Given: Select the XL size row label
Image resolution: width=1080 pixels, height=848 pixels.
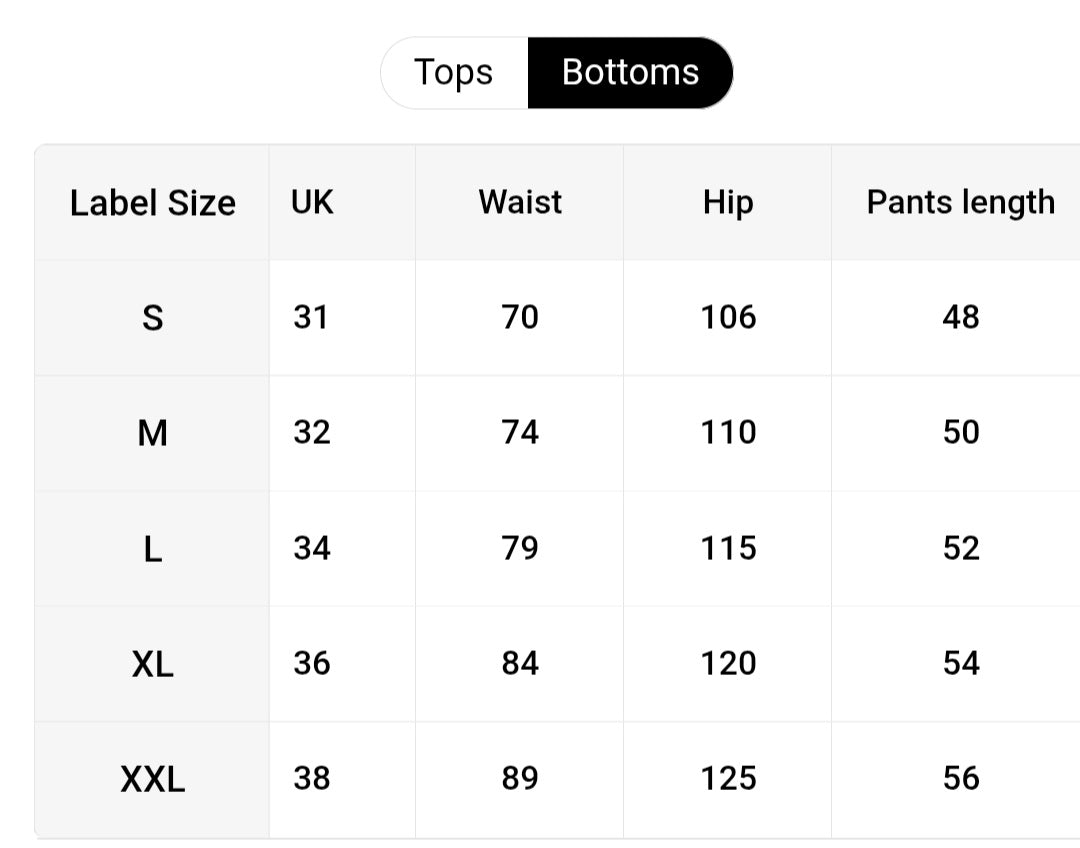Looking at the screenshot, I should point(152,664).
